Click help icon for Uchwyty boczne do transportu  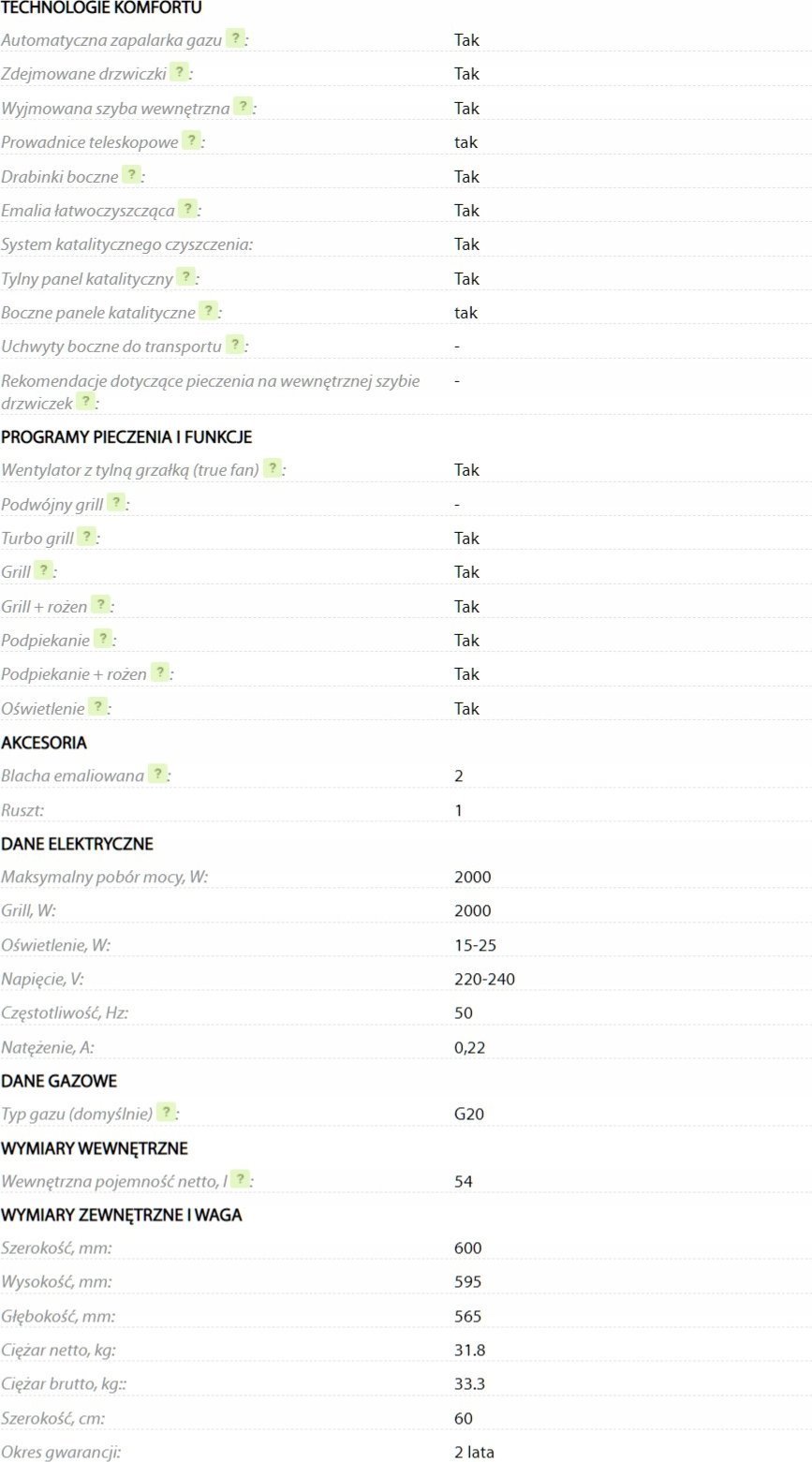[234, 345]
